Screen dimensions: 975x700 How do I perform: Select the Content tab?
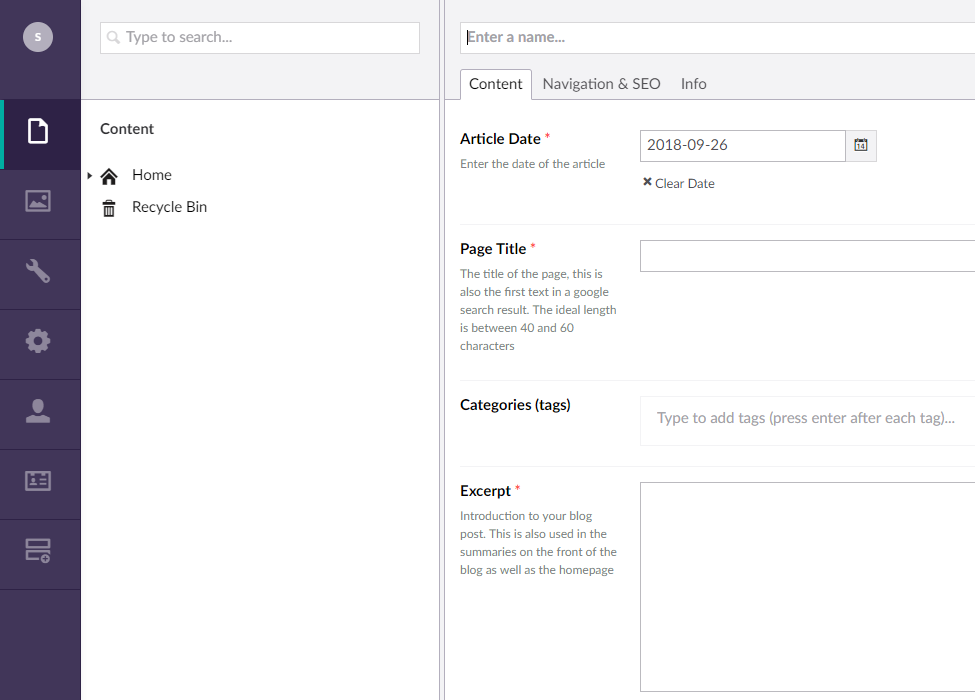(495, 84)
